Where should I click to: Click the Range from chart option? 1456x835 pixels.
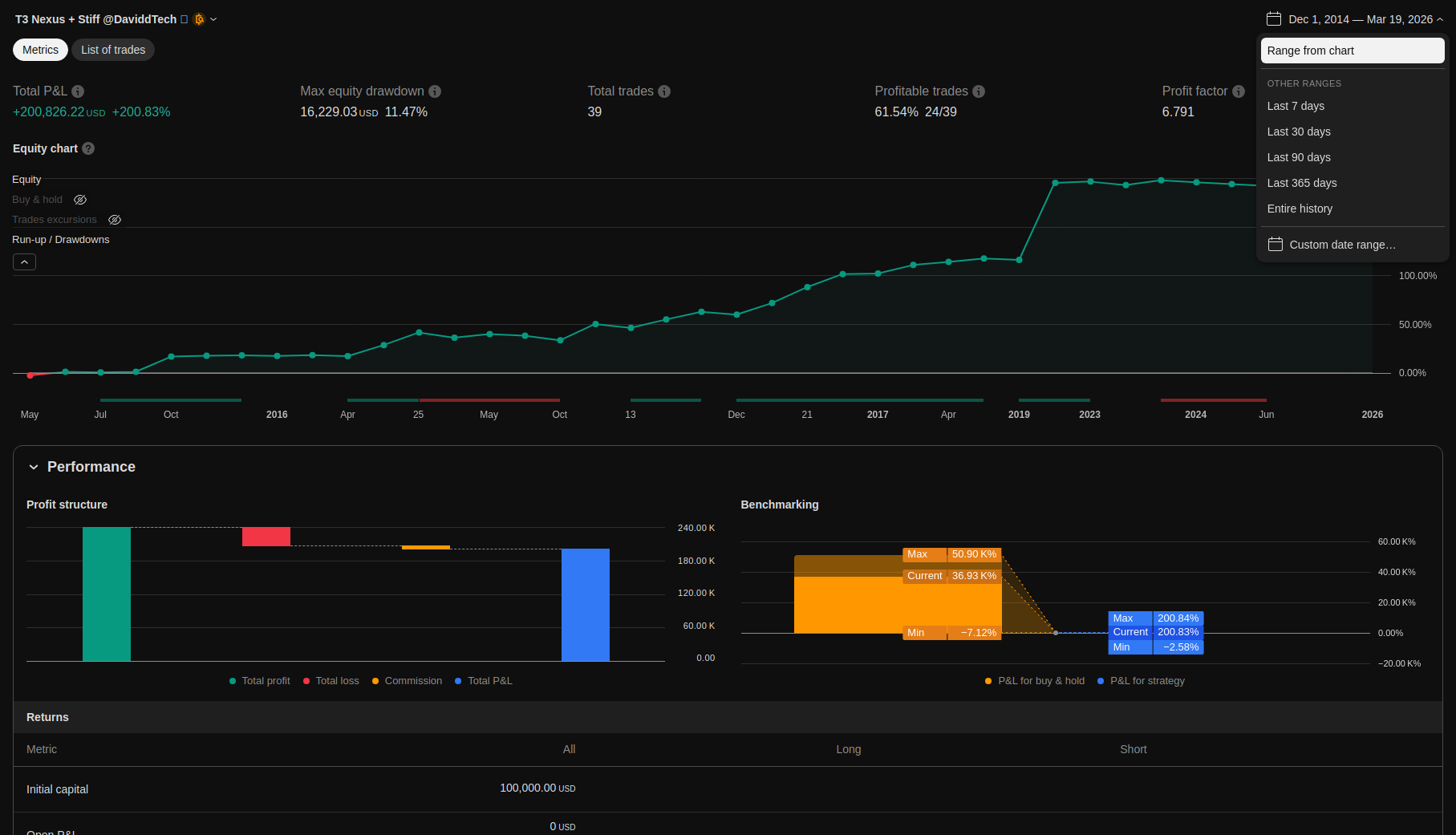point(1352,51)
